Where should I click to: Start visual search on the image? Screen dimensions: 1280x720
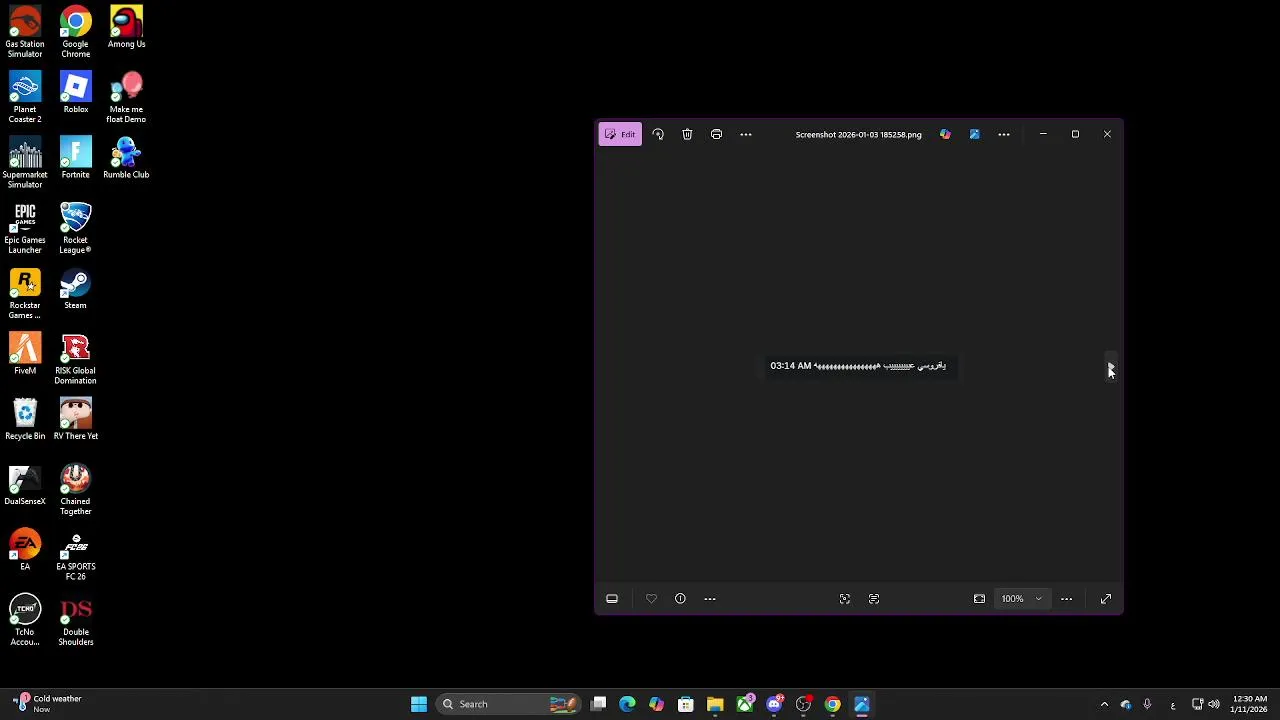tap(845, 599)
